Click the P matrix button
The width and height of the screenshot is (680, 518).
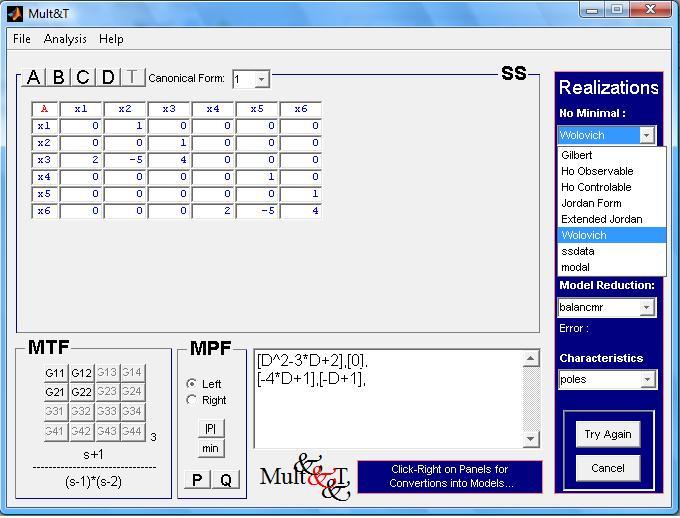click(197, 480)
